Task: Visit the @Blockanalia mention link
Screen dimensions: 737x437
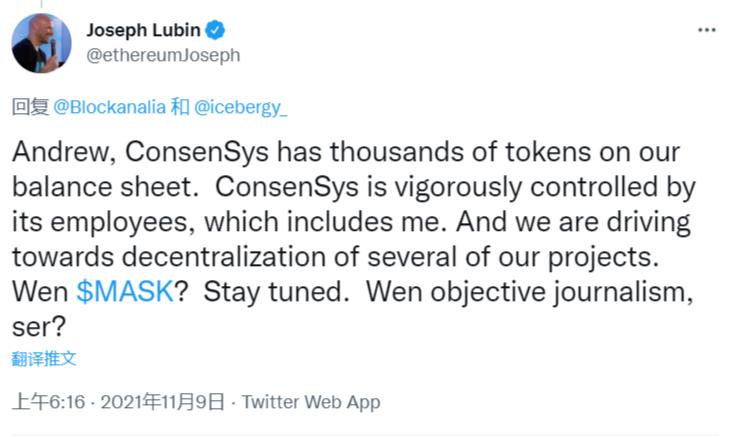Action: pyautogui.click(x=110, y=107)
